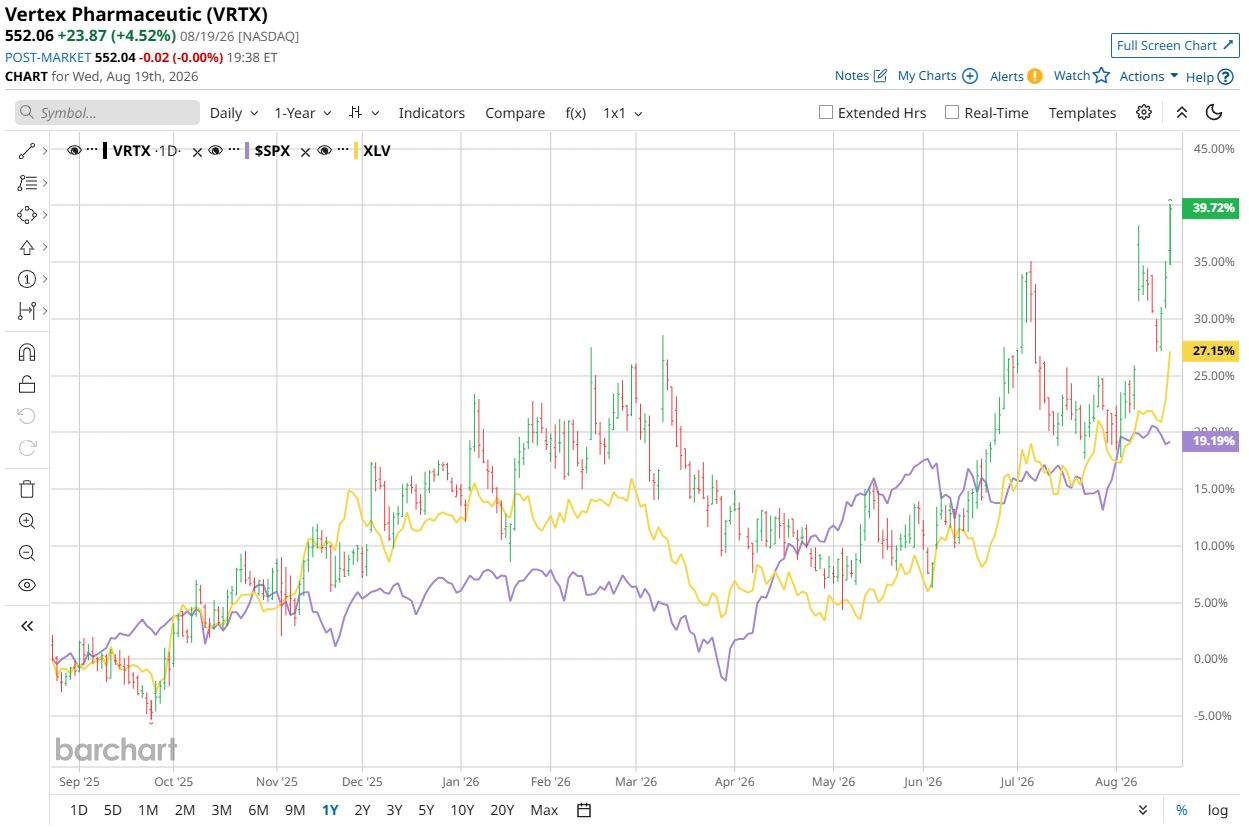
Task: Collapse the left drawing toolbar
Action: coord(27,626)
